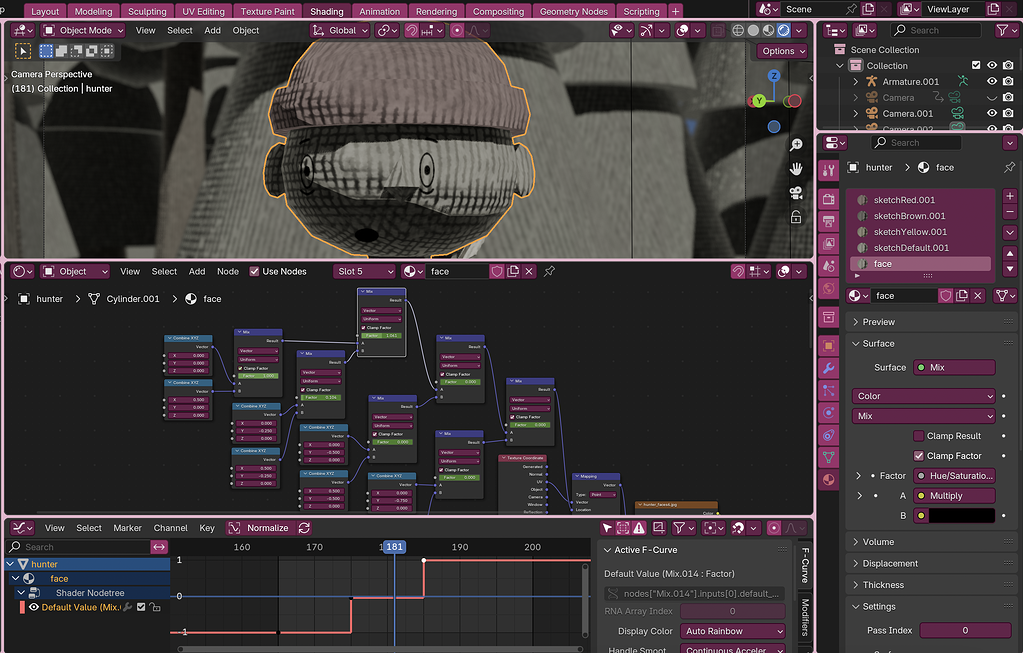Switch to Texture Paint workspace tab
The height and width of the screenshot is (653, 1023).
[267, 11]
